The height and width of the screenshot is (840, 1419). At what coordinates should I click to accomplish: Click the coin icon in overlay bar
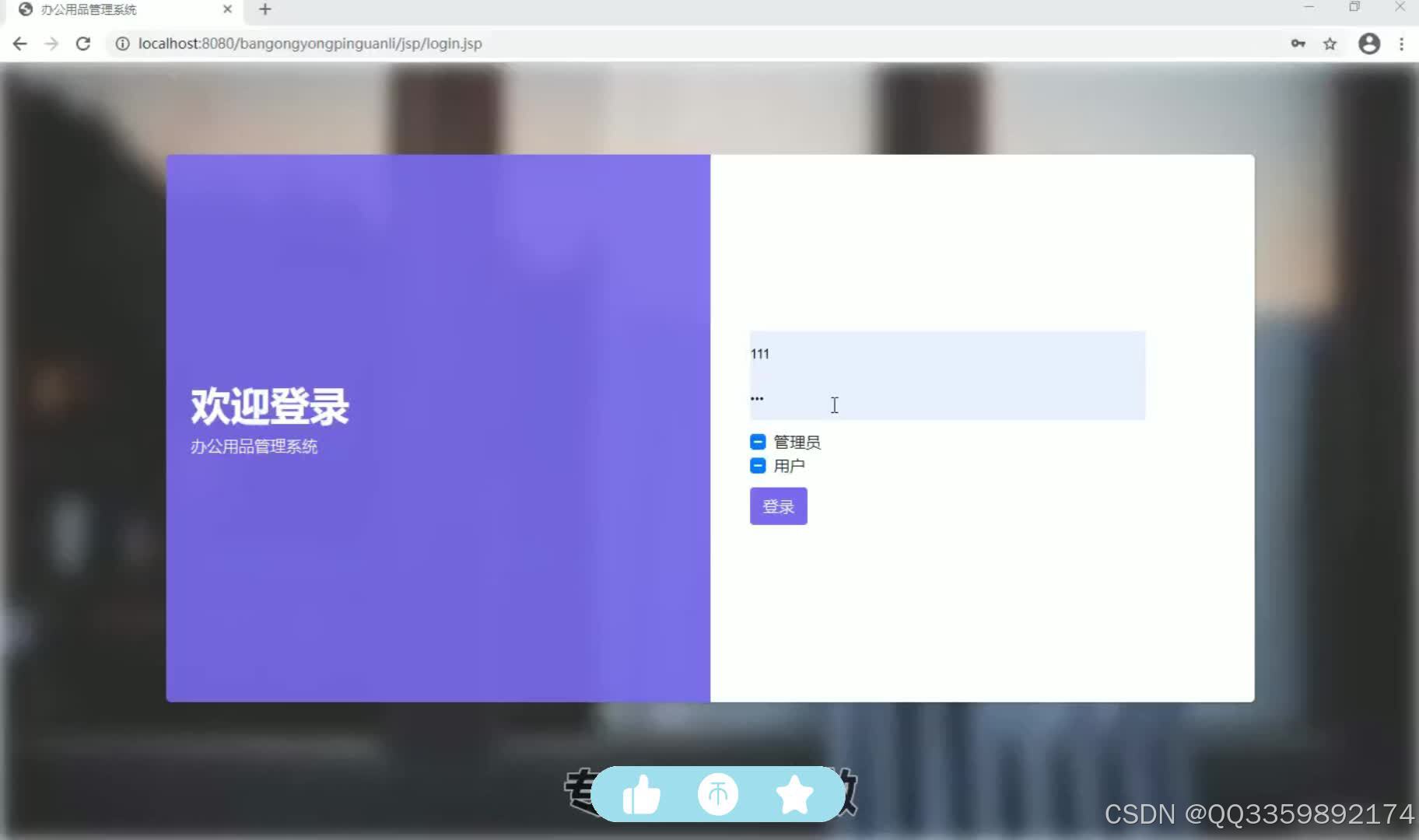click(718, 794)
